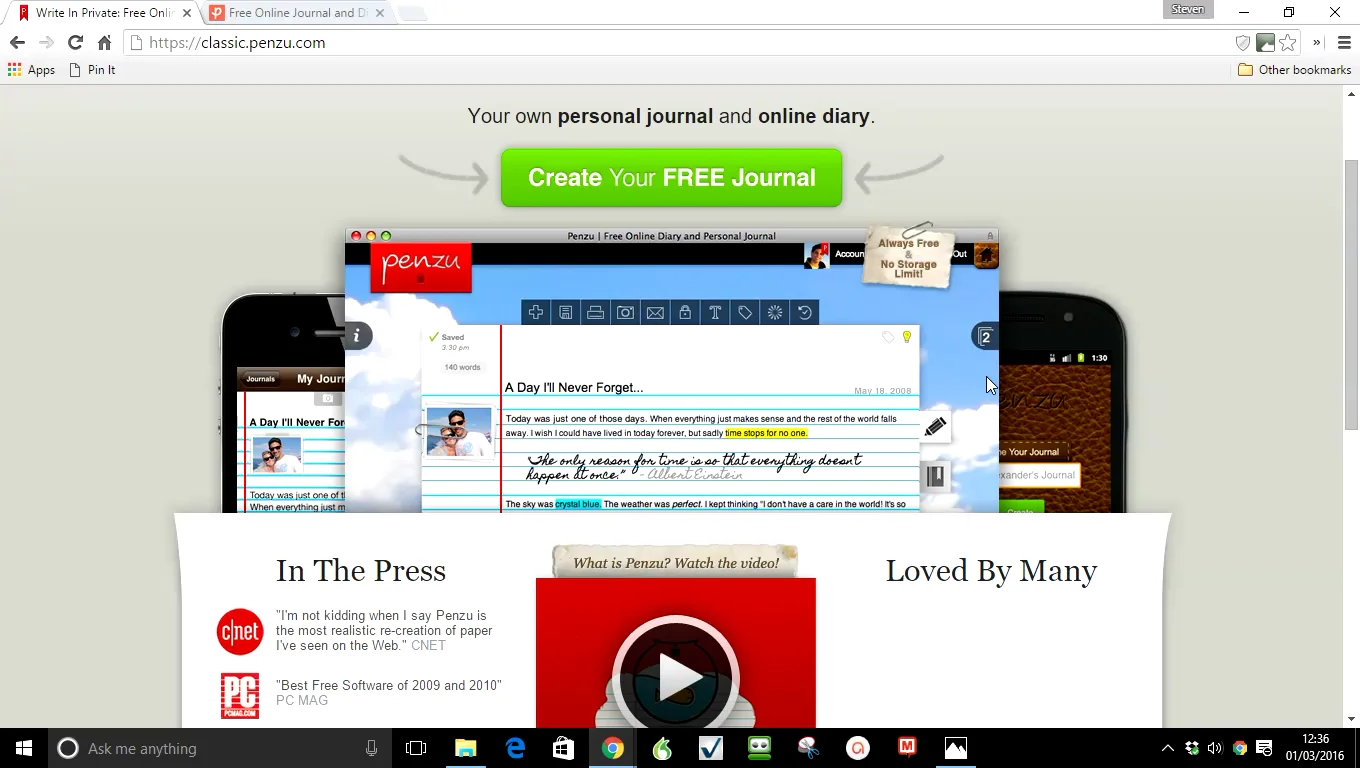The height and width of the screenshot is (768, 1360).
Task: Open the browser home page
Action: point(104,43)
